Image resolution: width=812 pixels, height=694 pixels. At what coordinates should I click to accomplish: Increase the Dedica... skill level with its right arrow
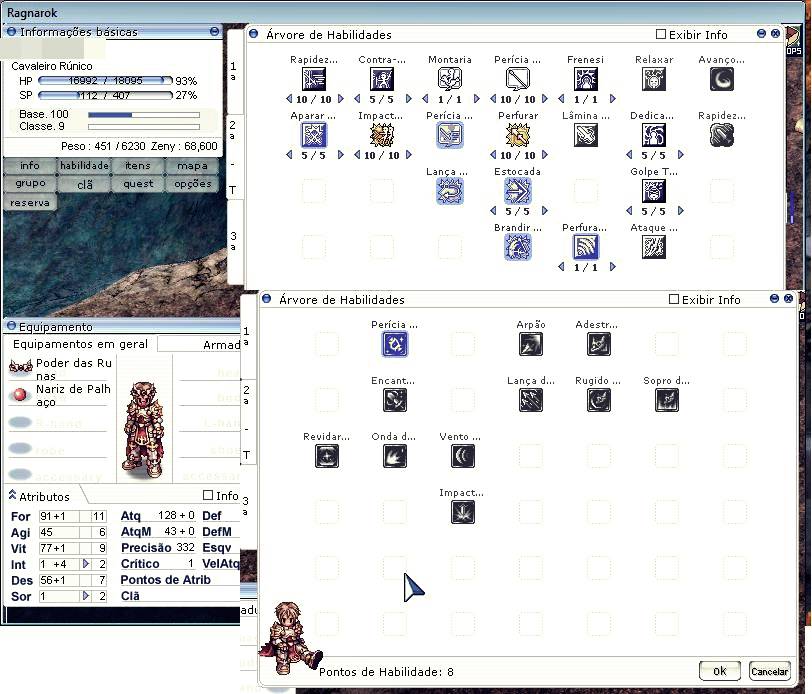(x=680, y=154)
